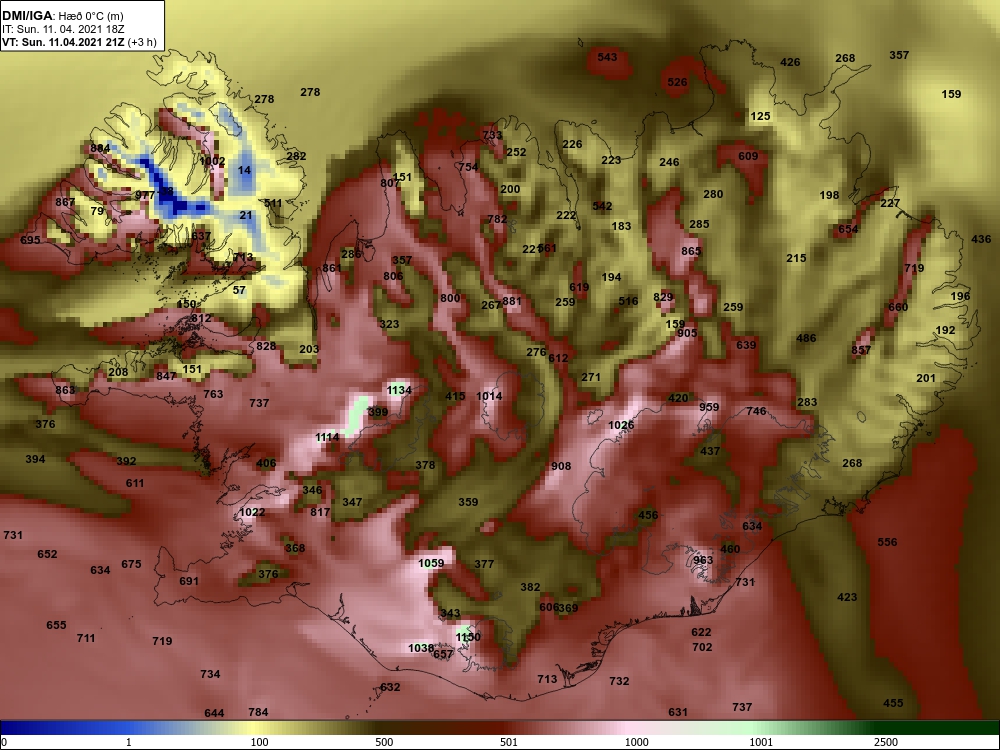Click the 1001 label on the color scale
The width and height of the screenshot is (1000, 750).
tap(761, 742)
